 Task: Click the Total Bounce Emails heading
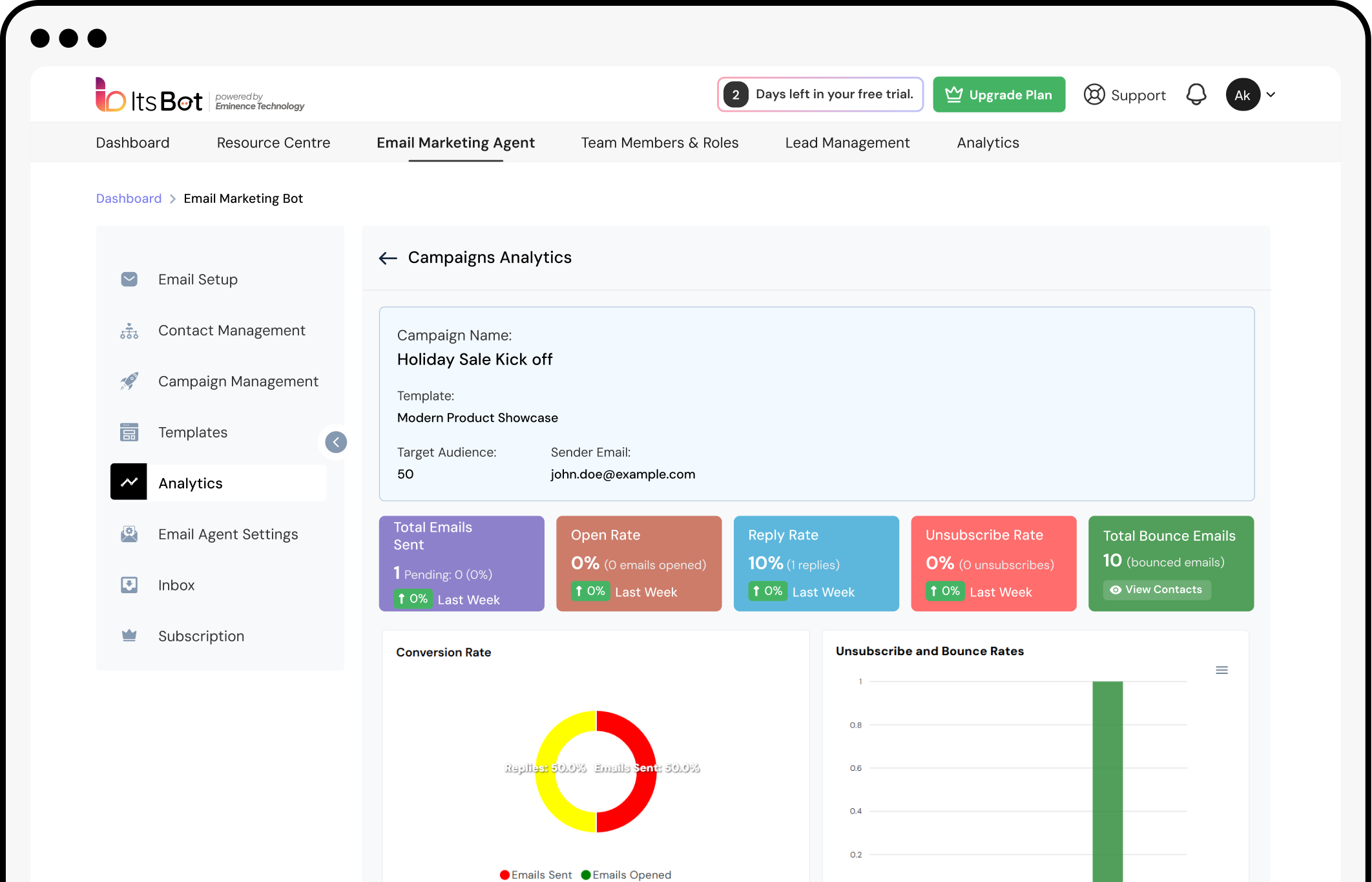coord(1169,536)
